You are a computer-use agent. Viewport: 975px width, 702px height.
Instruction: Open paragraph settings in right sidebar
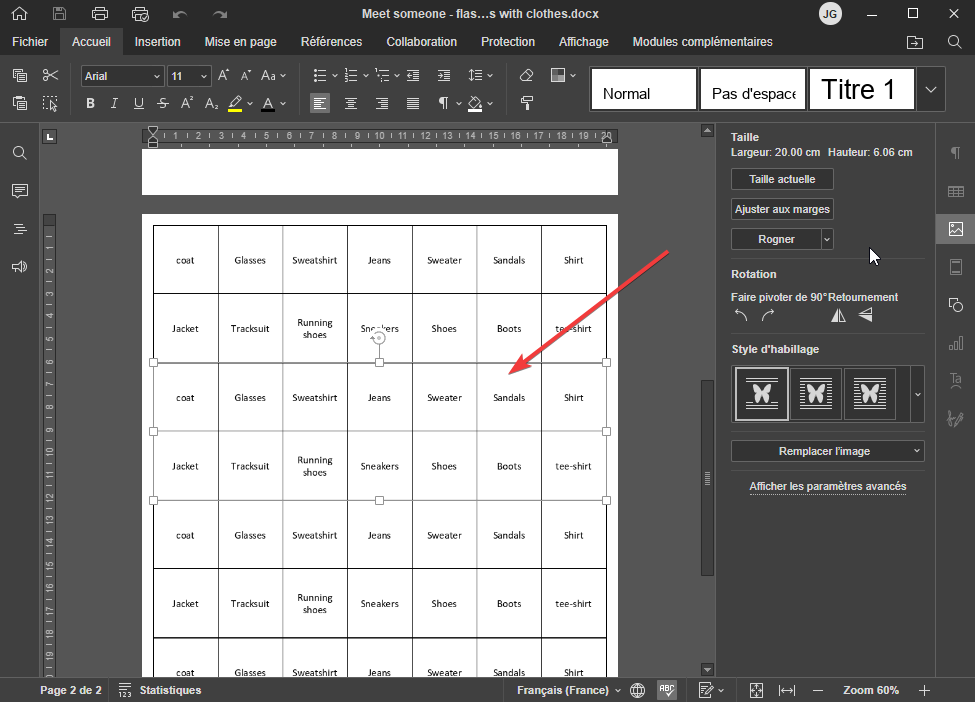click(x=956, y=153)
